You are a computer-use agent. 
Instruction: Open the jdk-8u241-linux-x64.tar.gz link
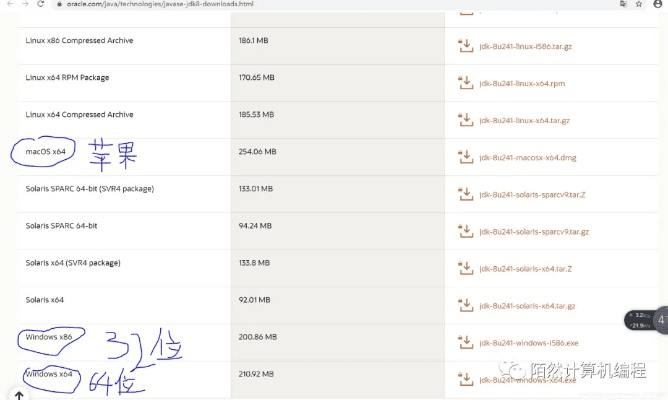coord(524,121)
